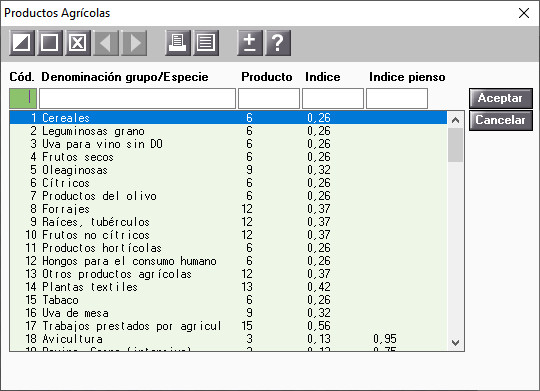Open help with the question mark icon

[x=278, y=43]
